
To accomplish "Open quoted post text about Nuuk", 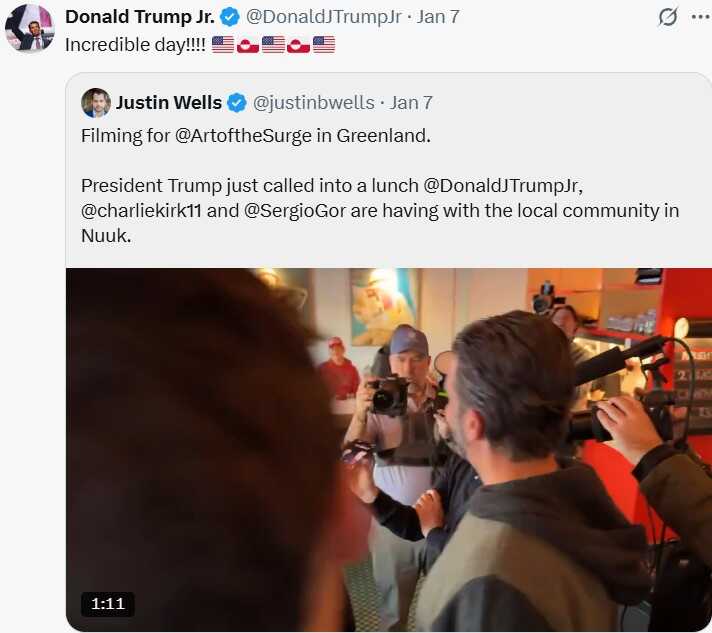I will tap(380, 186).
